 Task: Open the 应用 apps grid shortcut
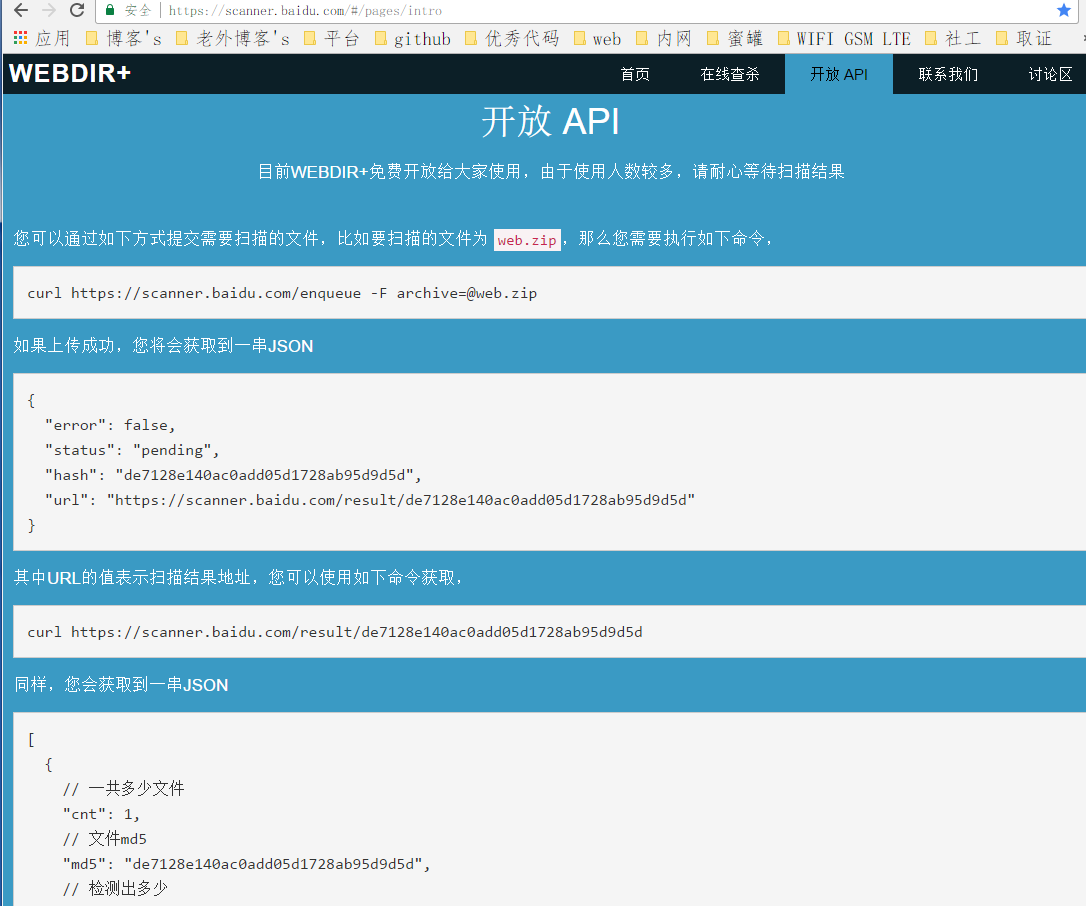(x=41, y=39)
